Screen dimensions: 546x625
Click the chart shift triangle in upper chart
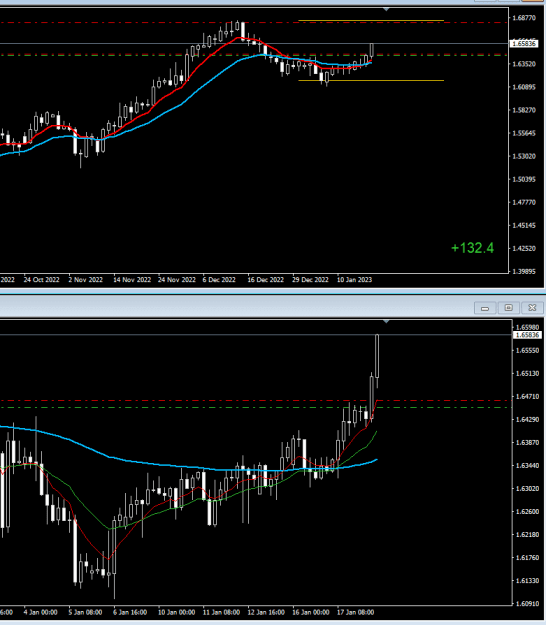click(x=386, y=9)
